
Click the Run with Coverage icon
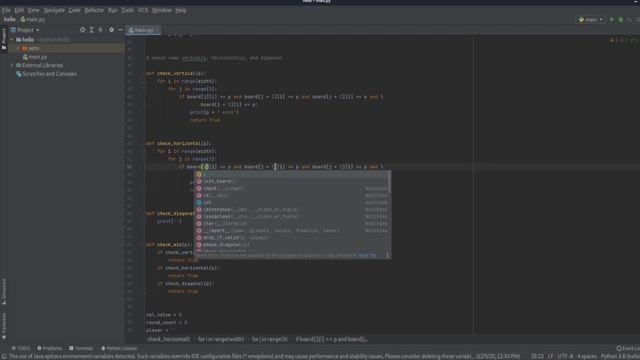[x=629, y=20]
